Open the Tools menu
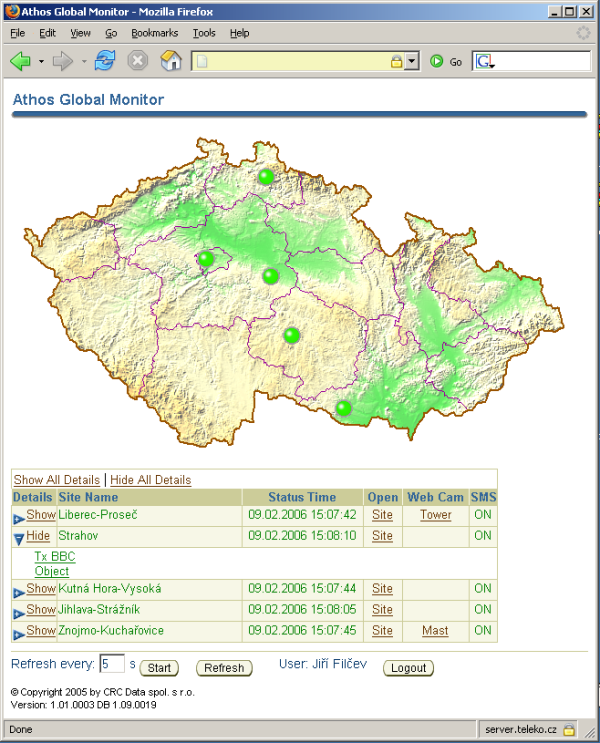The width and height of the screenshot is (600, 743). (x=204, y=33)
